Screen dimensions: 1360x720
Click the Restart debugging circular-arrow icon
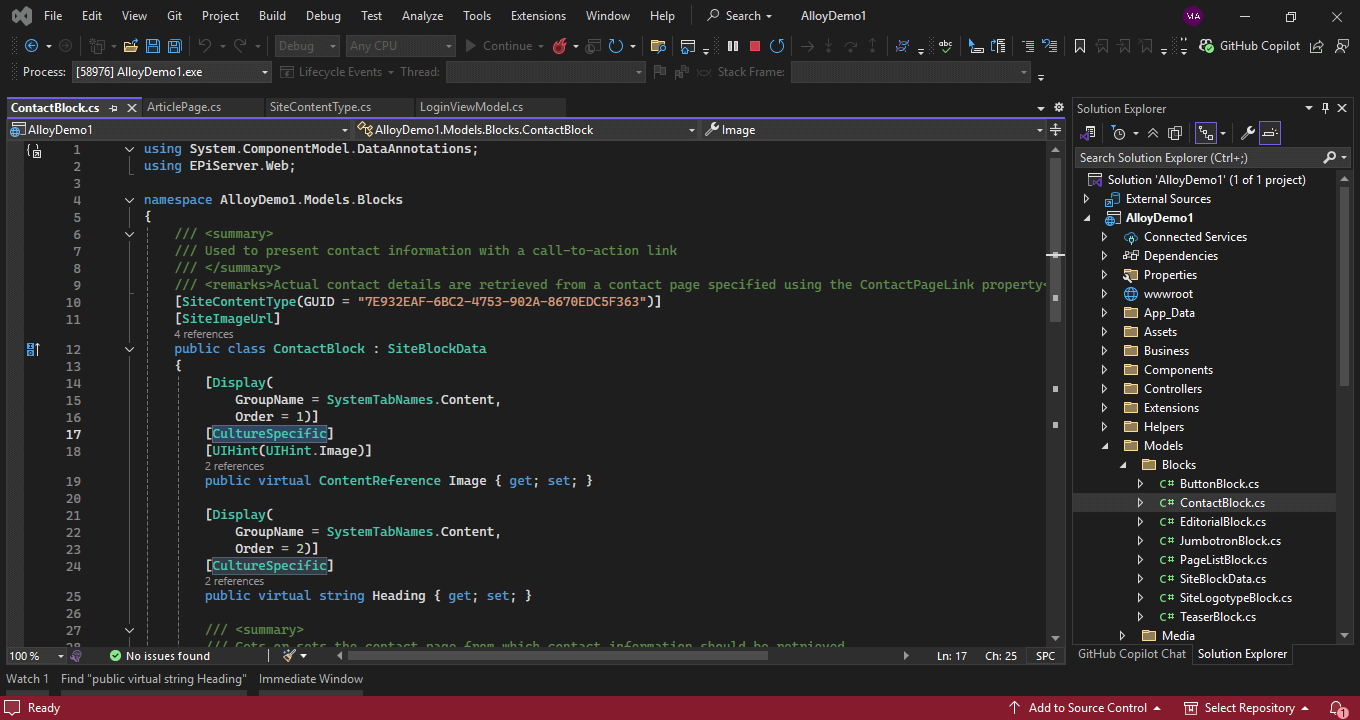778,45
